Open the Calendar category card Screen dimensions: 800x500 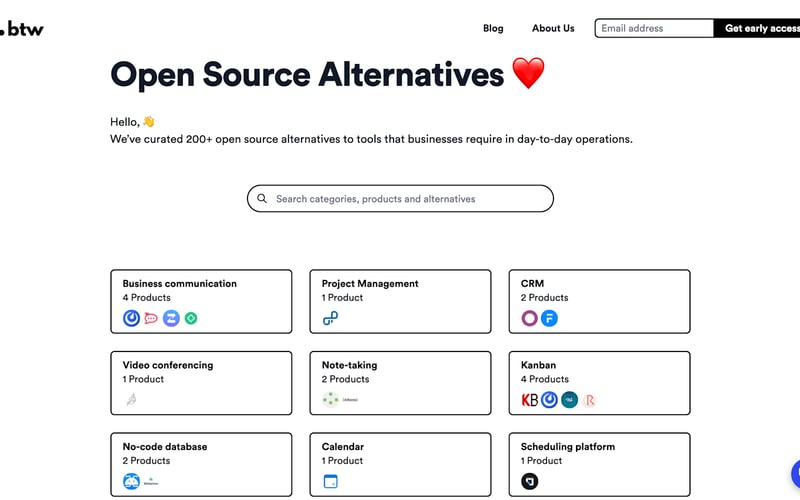pos(401,465)
